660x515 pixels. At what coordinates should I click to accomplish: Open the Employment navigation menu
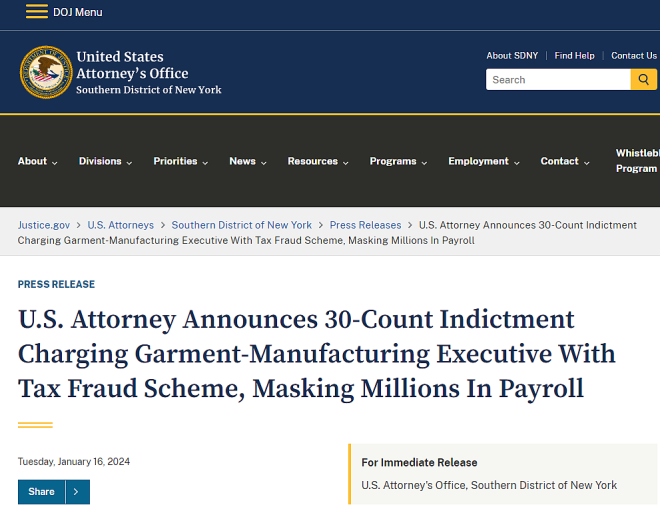click(x=484, y=162)
